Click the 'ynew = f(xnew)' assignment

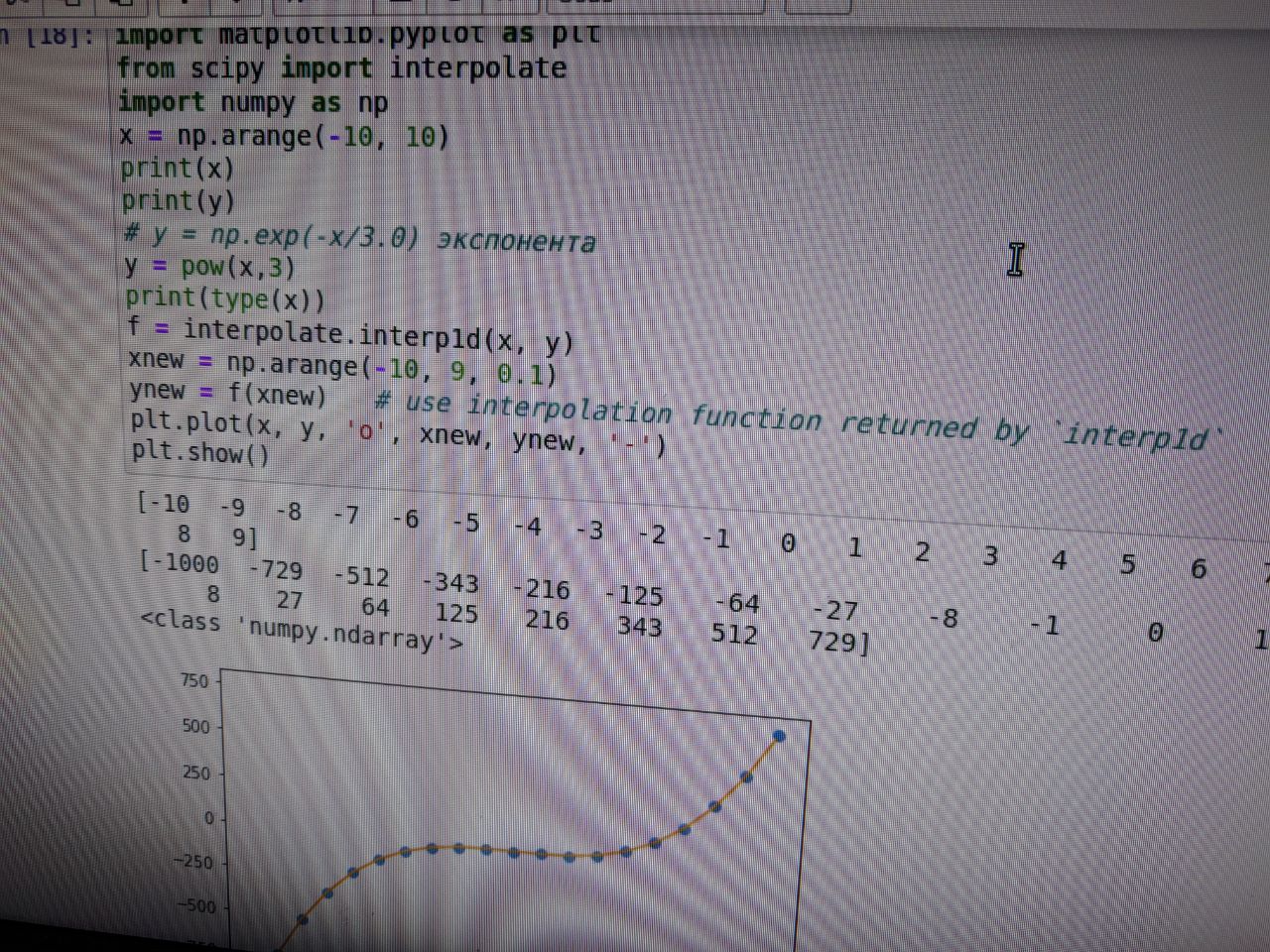tap(228, 393)
